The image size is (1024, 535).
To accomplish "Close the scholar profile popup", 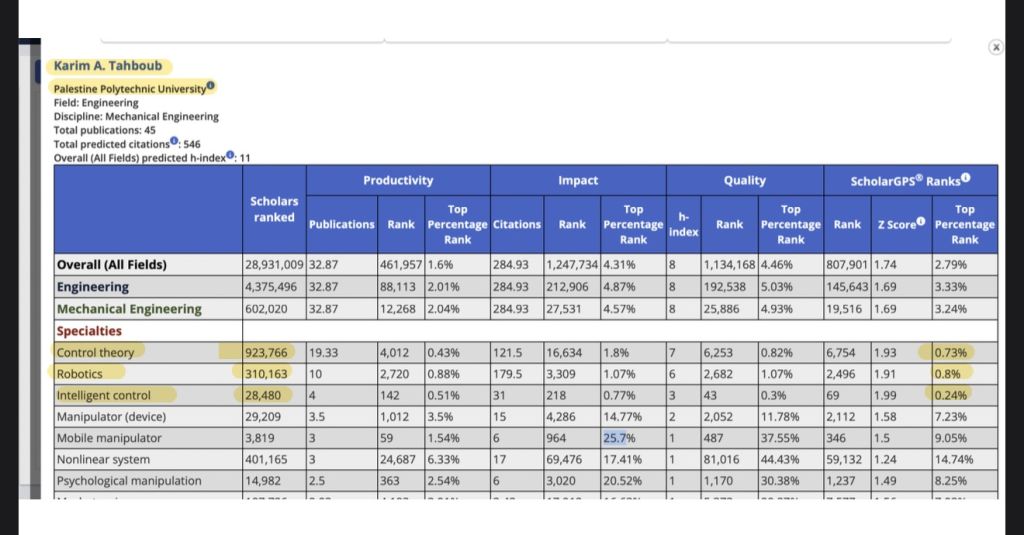I will [995, 47].
